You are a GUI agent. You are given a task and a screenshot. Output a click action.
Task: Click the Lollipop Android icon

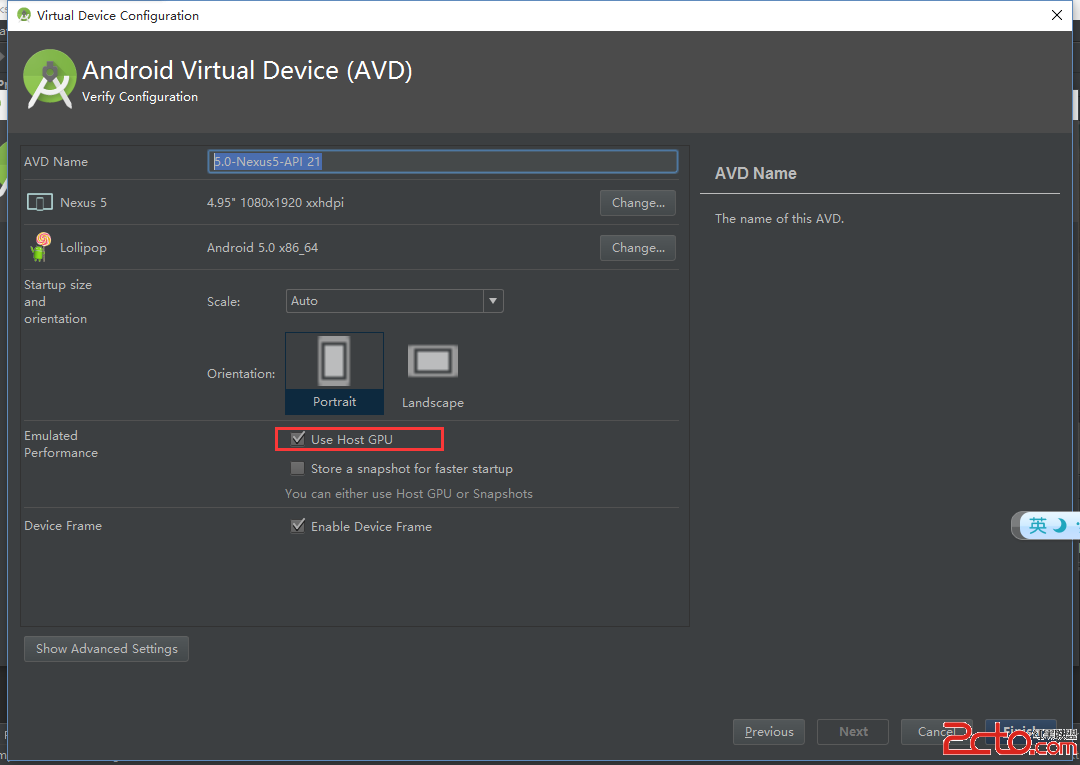click(40, 247)
